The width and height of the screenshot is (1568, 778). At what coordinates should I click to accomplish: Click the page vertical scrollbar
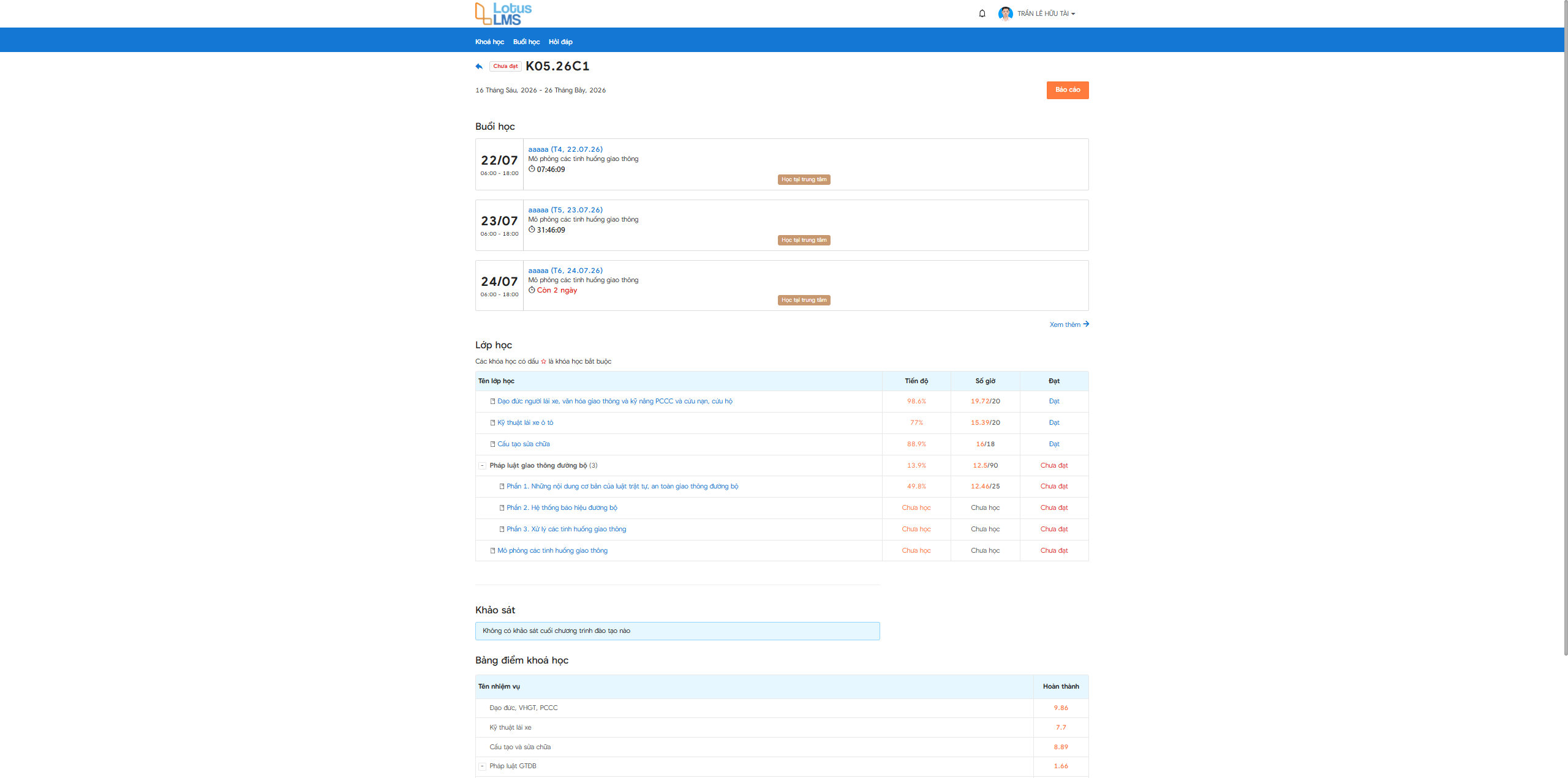click(1566, 328)
